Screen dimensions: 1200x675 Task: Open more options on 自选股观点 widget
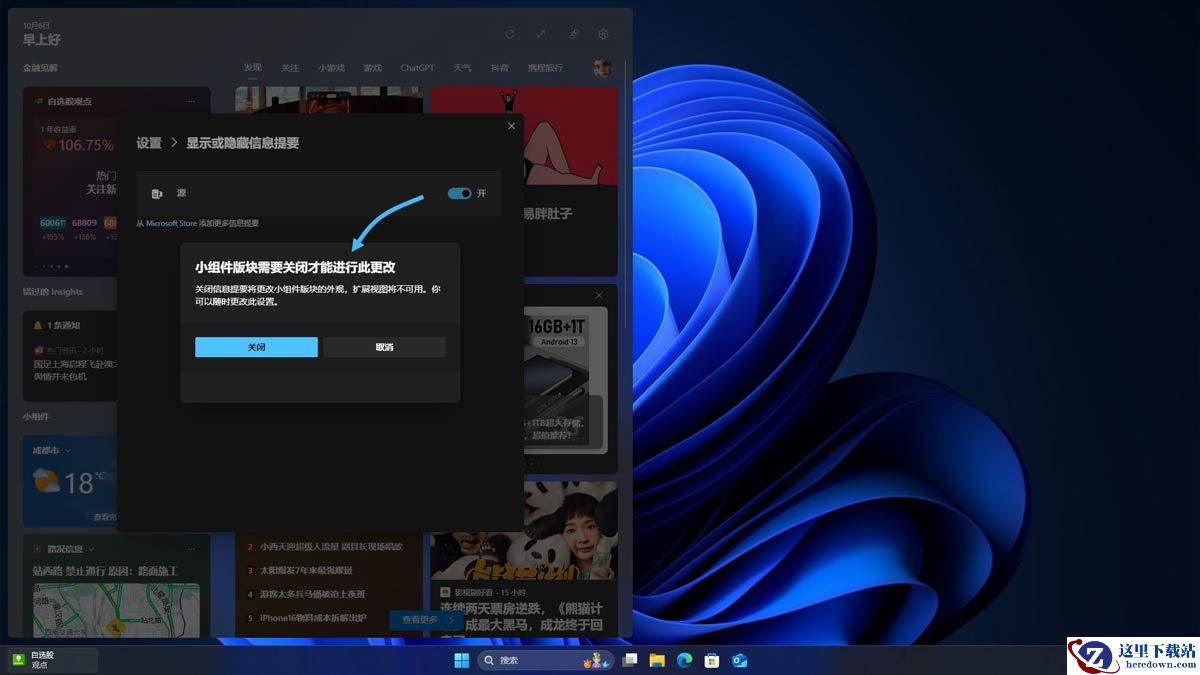[191, 101]
